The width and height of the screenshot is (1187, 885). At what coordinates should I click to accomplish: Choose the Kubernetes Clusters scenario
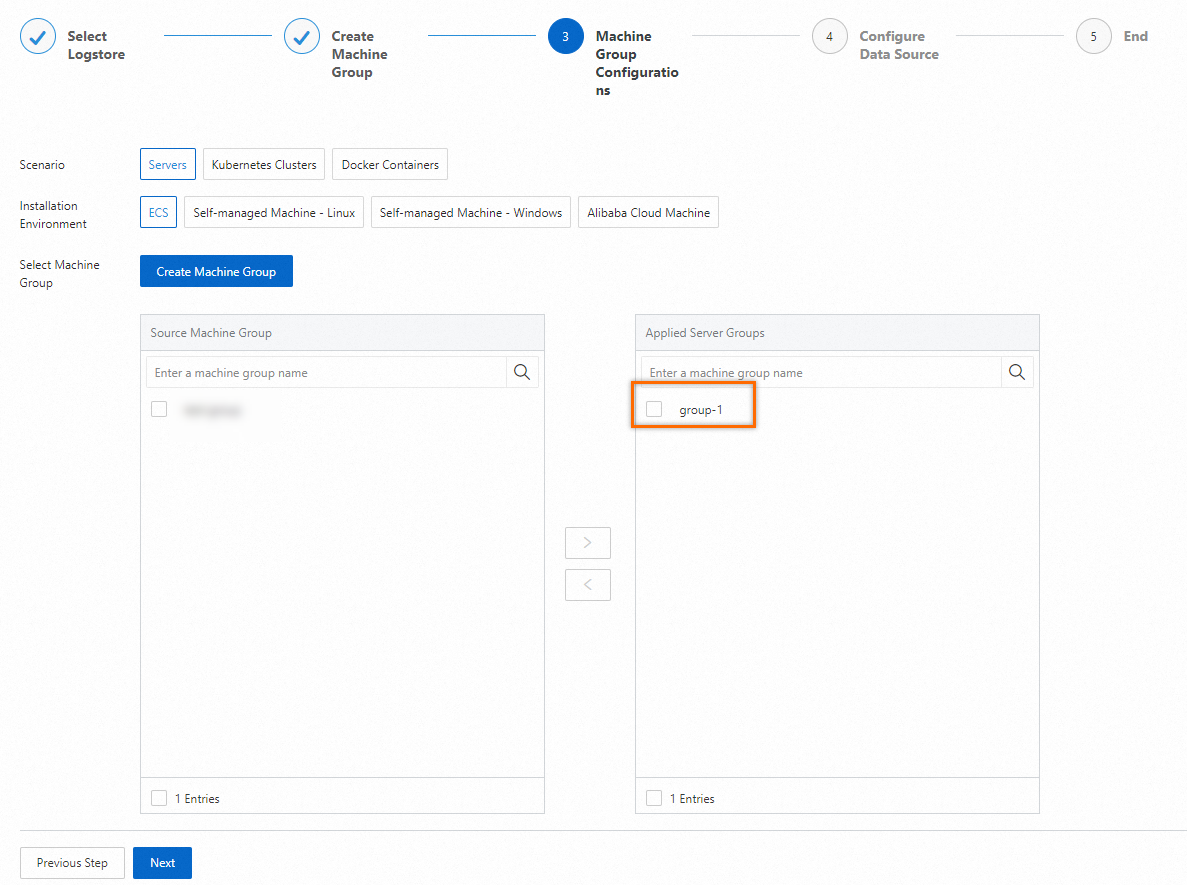[x=264, y=164]
